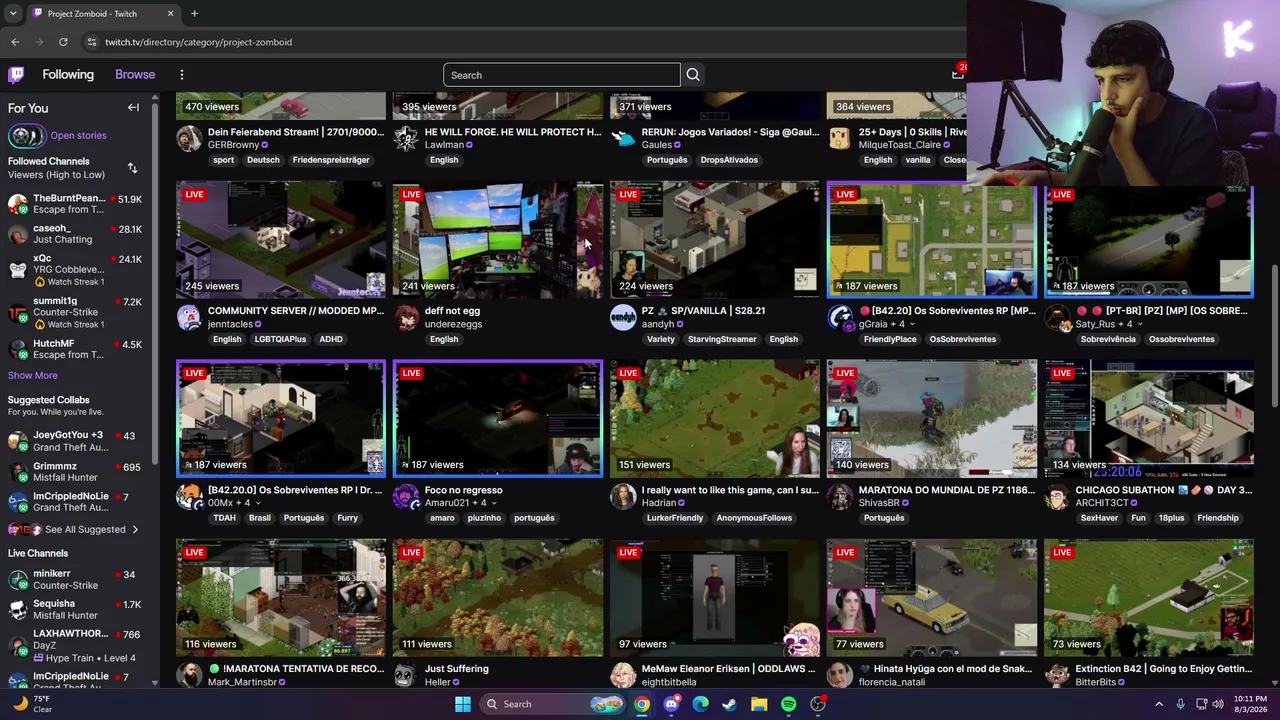This screenshot has height=720, width=1280.
Task: Select the FriendlyPlace tag
Action: point(890,339)
